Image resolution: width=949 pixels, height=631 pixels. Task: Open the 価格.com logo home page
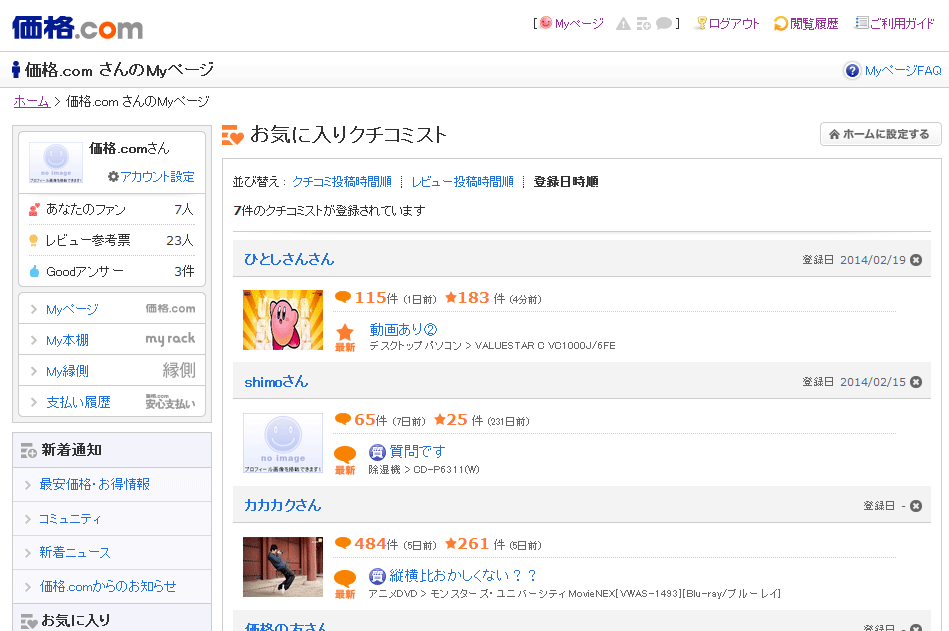tap(77, 28)
